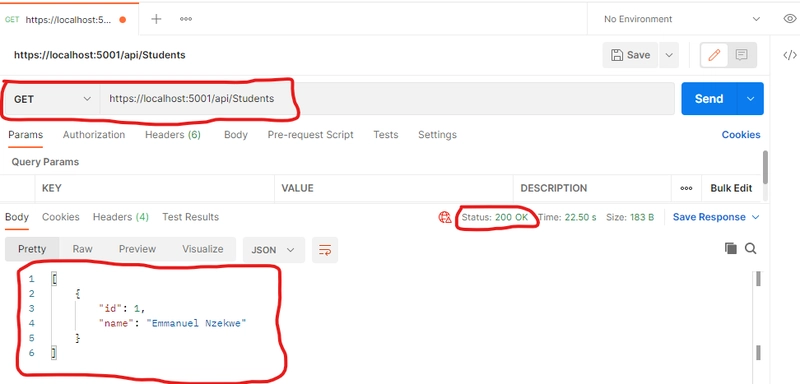Open the comments icon beside pencil
The image size is (800, 384).
tap(741, 55)
